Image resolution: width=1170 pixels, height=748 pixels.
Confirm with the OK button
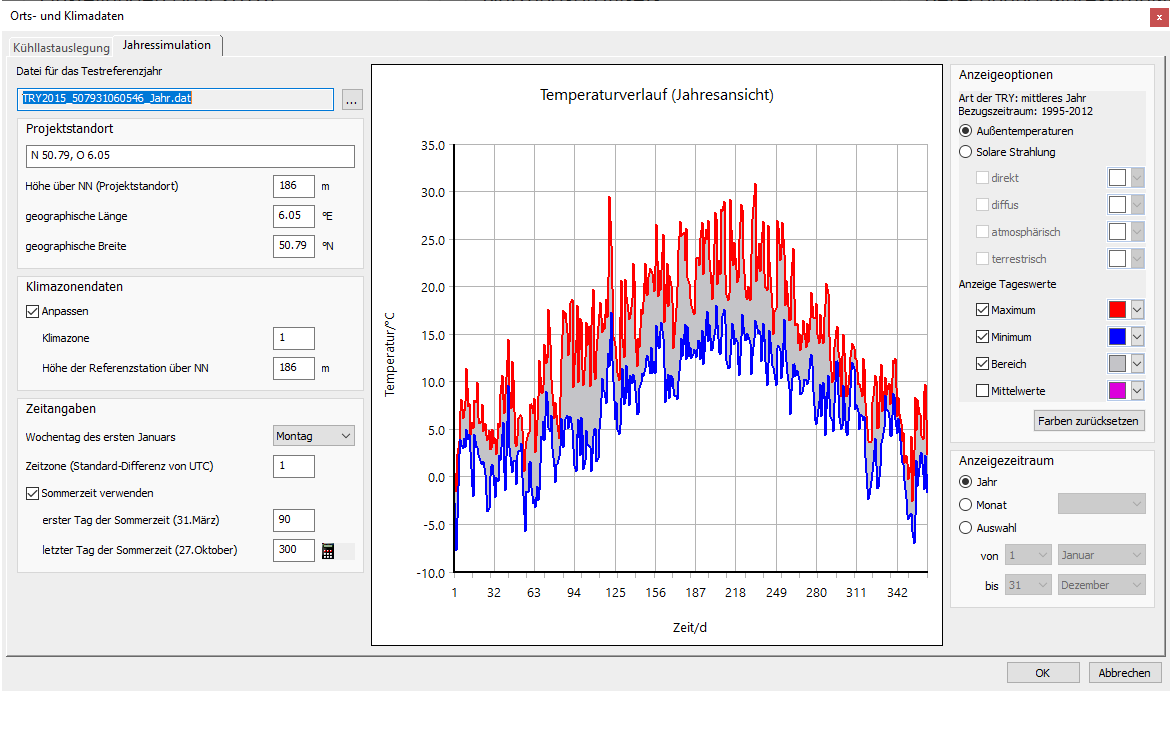pyautogui.click(x=1042, y=673)
